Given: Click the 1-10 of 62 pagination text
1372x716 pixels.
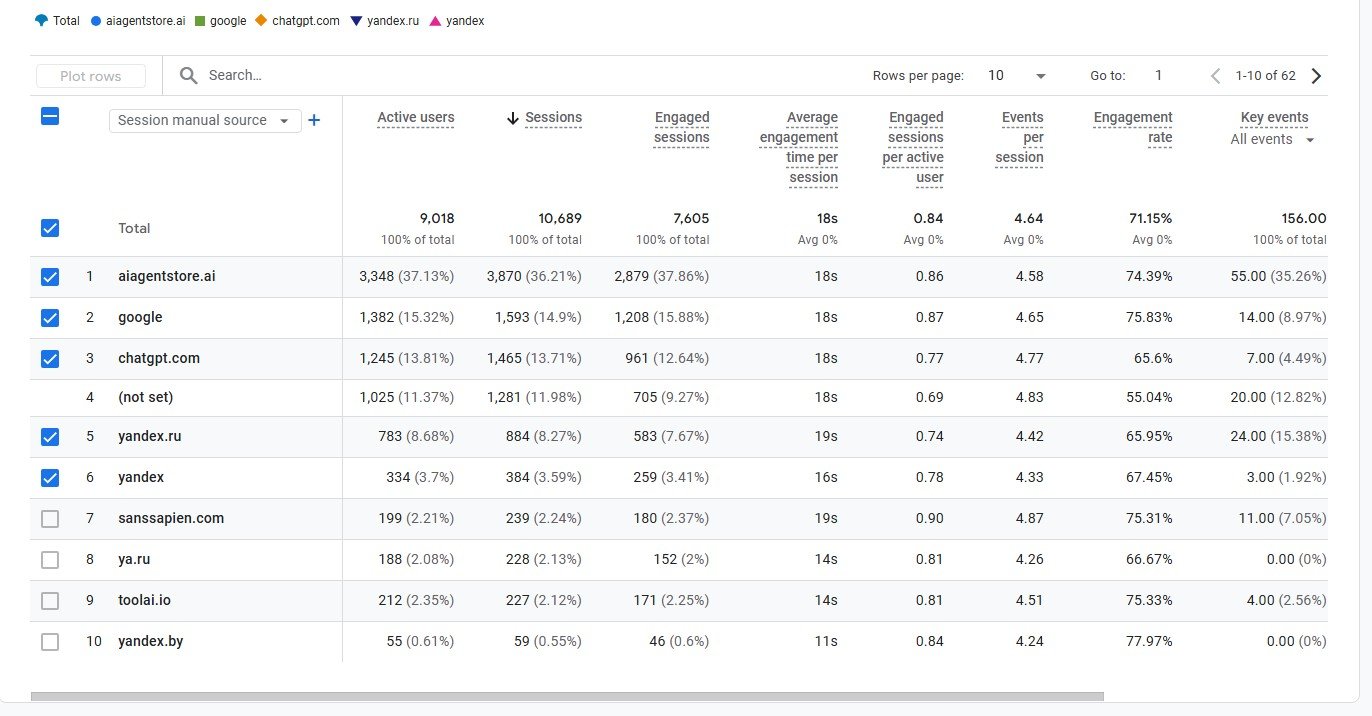Looking at the screenshot, I should coord(1265,76).
